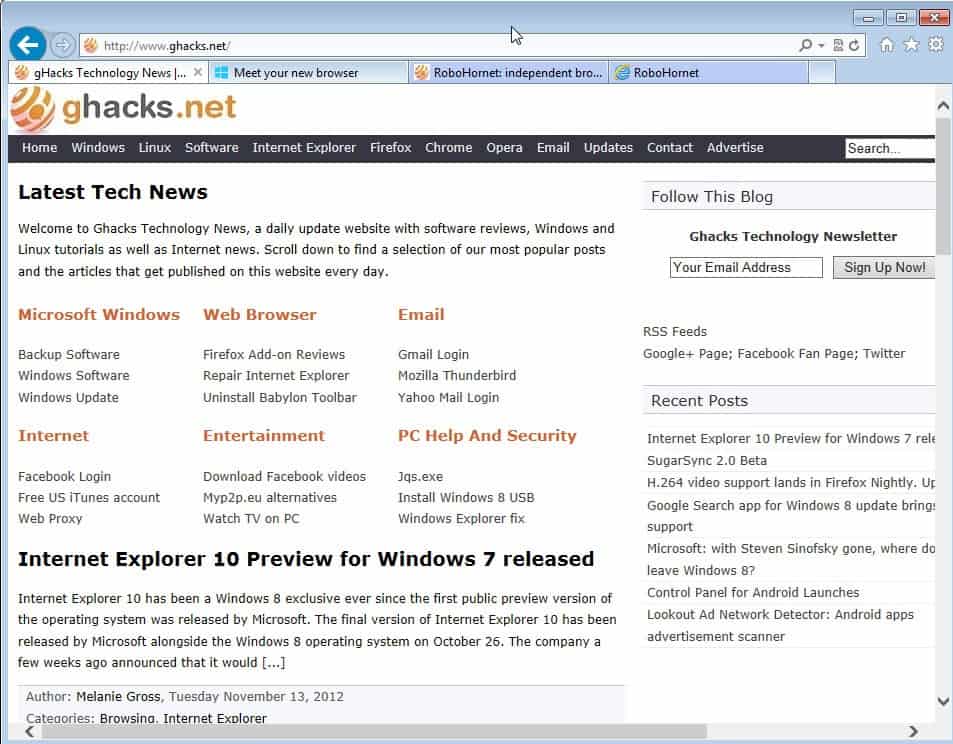953x744 pixels.
Task: Switch to the RoboHornet tab
Action: click(x=709, y=73)
